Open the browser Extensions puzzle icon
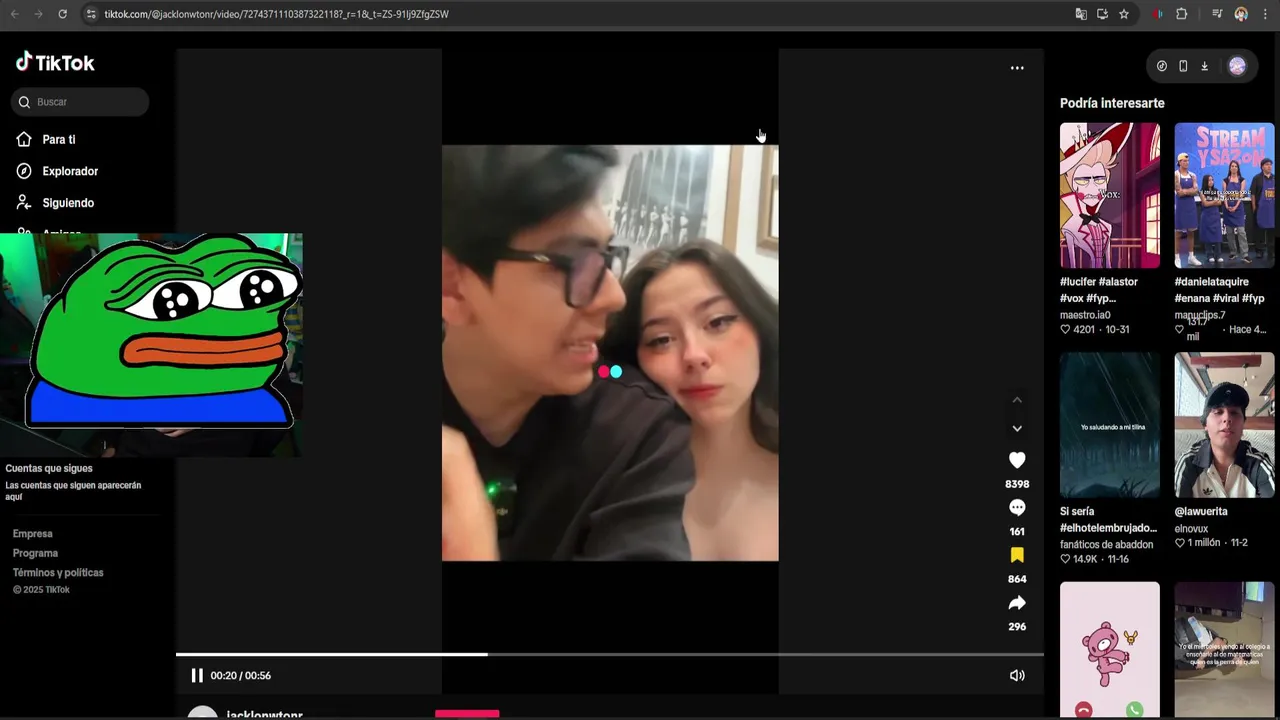 click(1182, 14)
